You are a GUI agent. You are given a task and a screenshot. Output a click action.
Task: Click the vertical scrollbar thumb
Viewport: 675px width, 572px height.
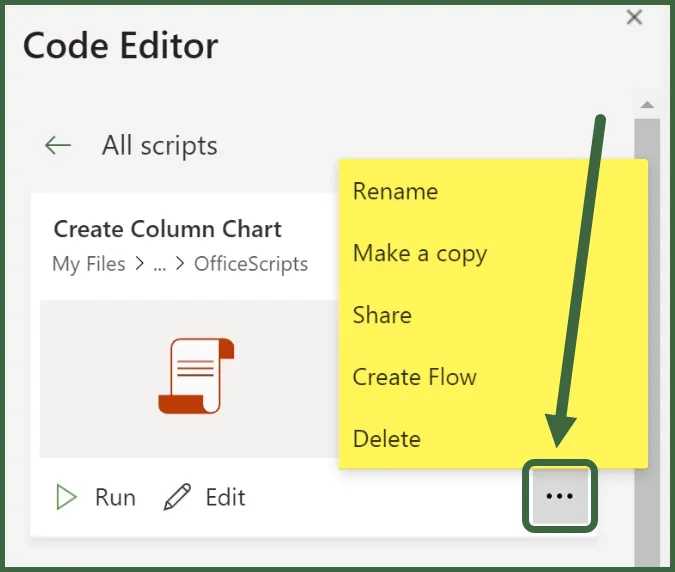point(647,330)
